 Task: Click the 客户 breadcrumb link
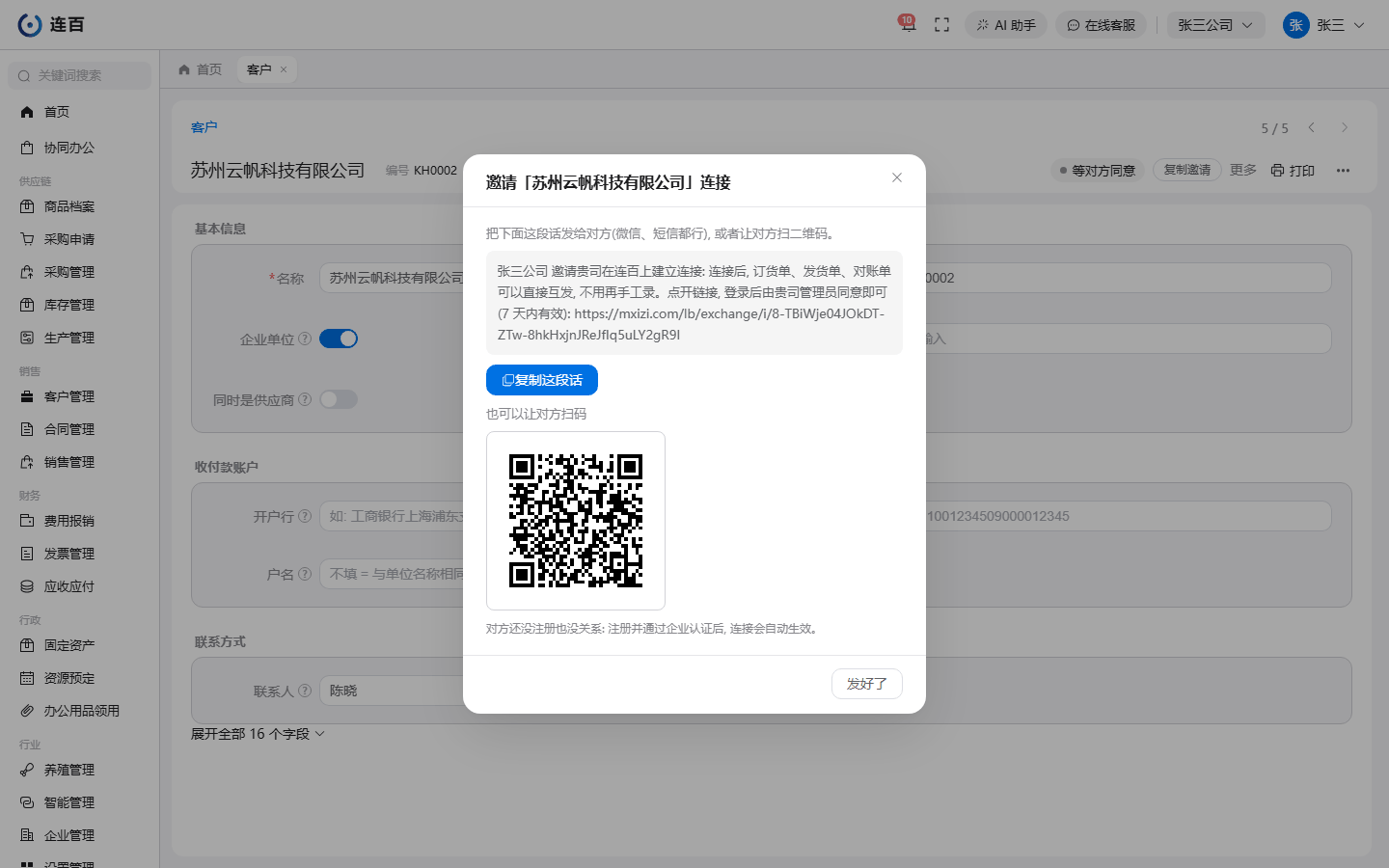tap(204, 127)
